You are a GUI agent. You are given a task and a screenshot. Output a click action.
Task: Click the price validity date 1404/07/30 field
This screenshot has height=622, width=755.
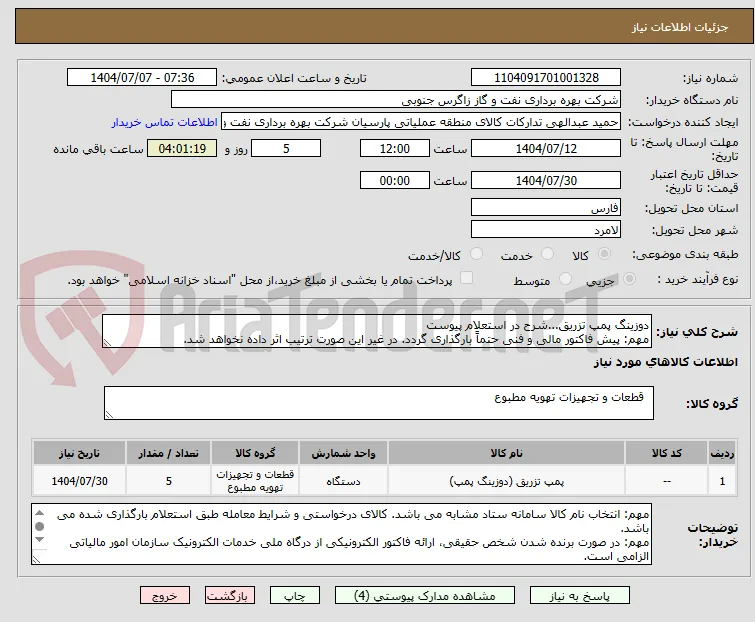click(x=546, y=181)
